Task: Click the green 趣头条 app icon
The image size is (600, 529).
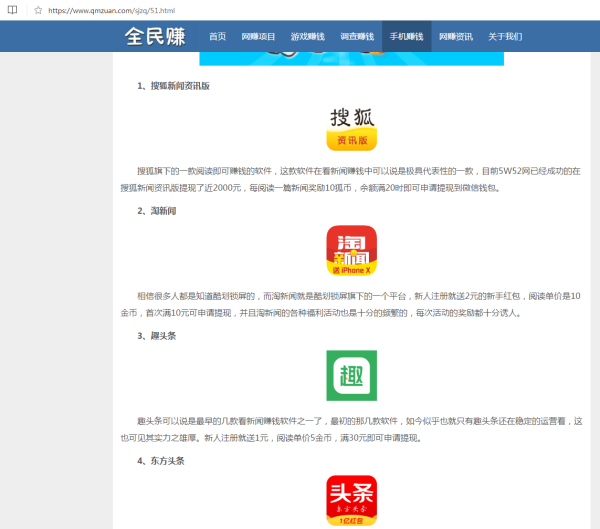Action: pos(352,376)
